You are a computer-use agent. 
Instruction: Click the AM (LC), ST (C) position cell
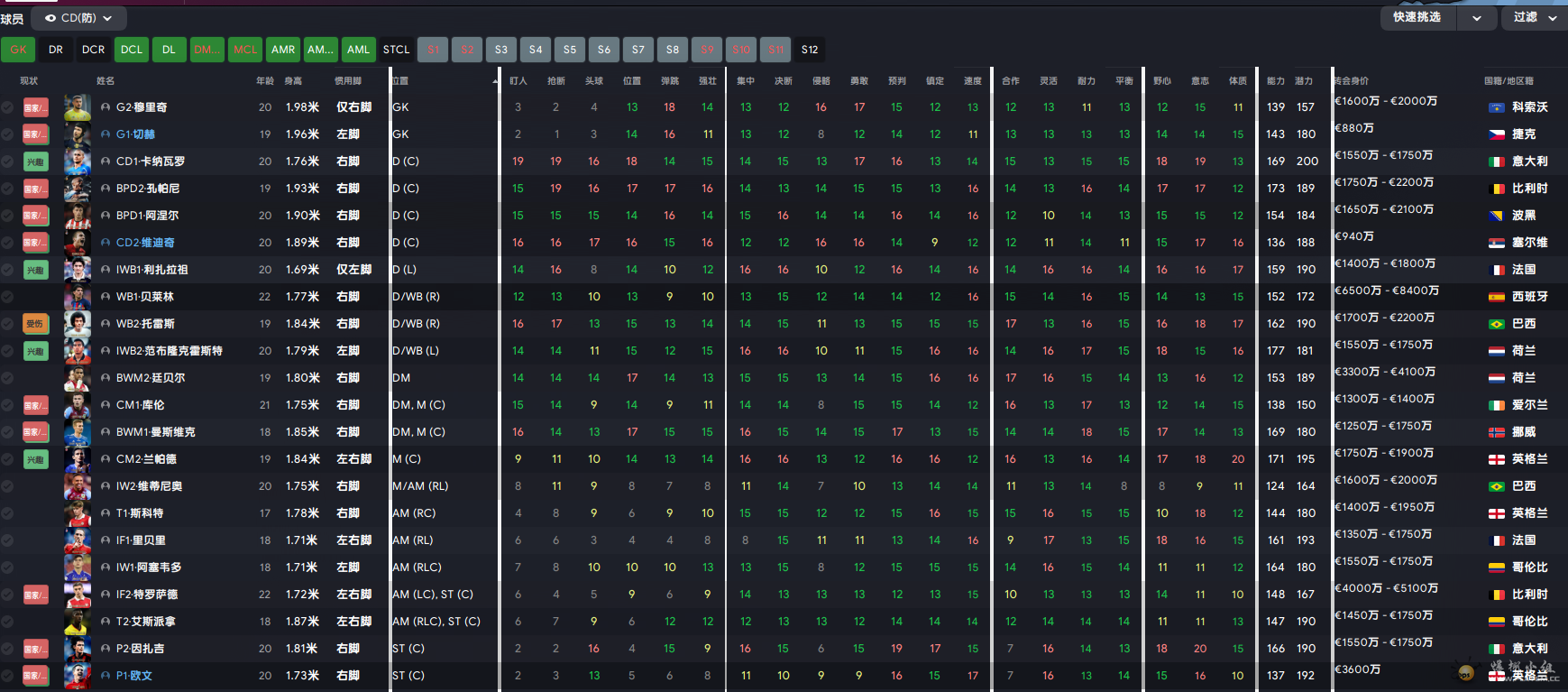433,595
